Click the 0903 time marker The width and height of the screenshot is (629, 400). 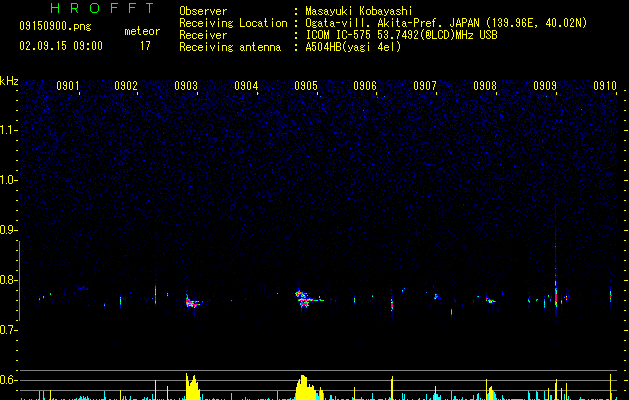click(x=186, y=86)
